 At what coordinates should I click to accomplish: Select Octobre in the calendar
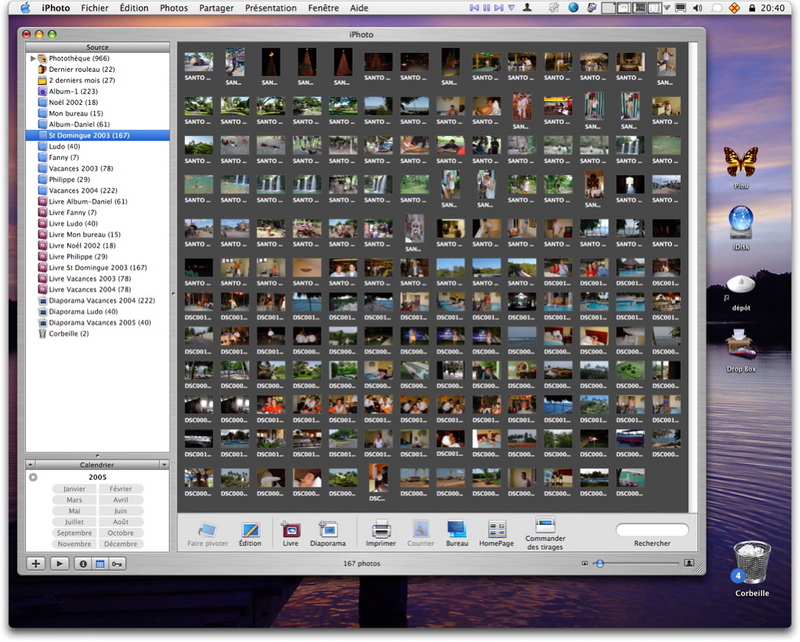121,533
